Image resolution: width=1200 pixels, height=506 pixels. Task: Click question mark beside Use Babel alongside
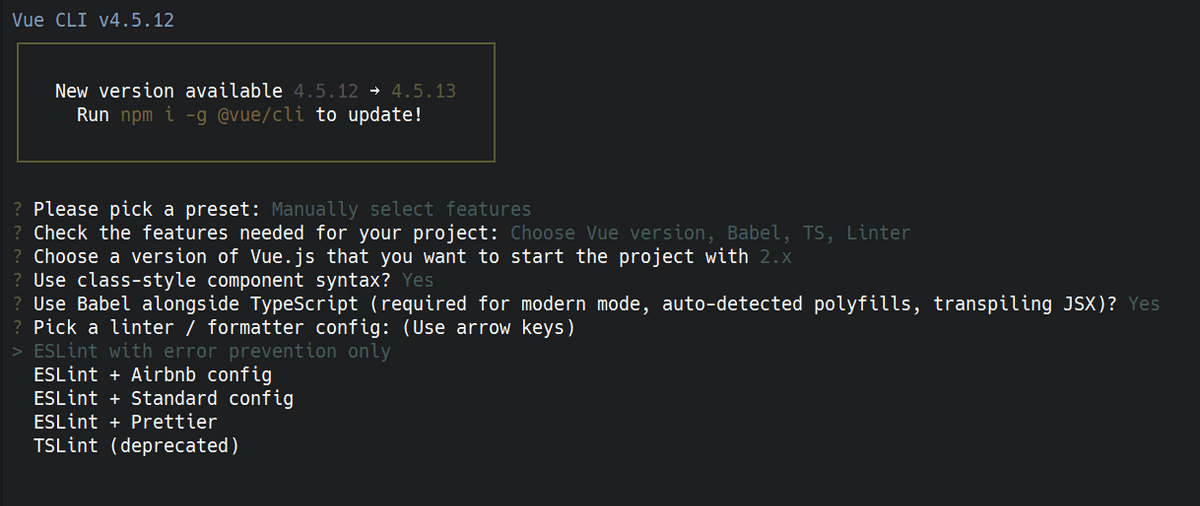point(17,303)
